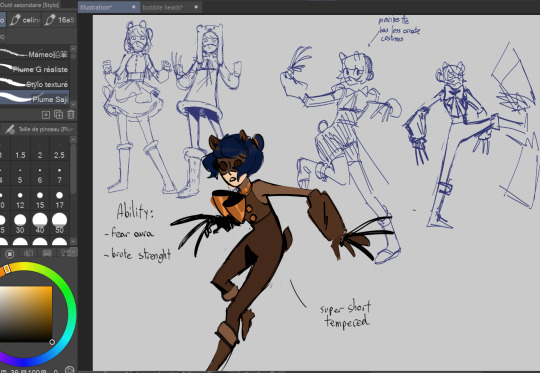Select the Stylo texturé brush
540x373 pixels.
point(34,84)
